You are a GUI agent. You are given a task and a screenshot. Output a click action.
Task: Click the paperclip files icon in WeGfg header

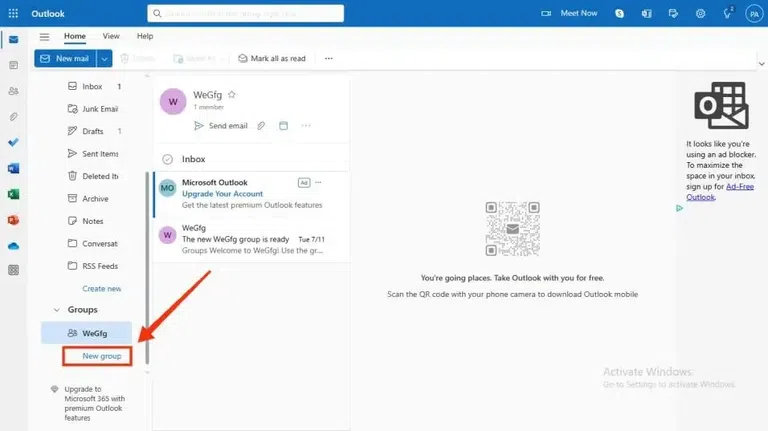coord(261,126)
